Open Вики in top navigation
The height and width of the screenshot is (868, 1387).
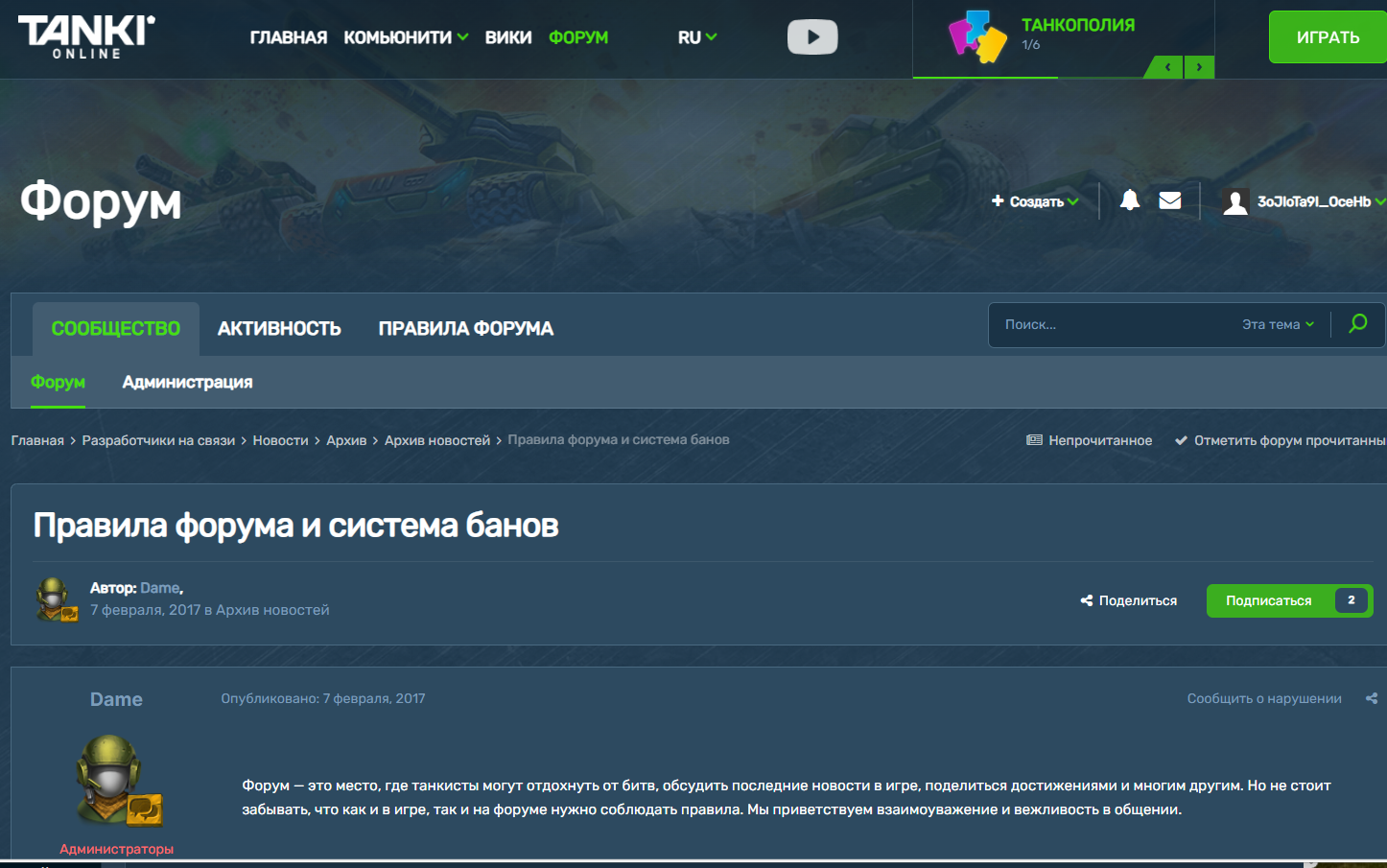pyautogui.click(x=508, y=37)
